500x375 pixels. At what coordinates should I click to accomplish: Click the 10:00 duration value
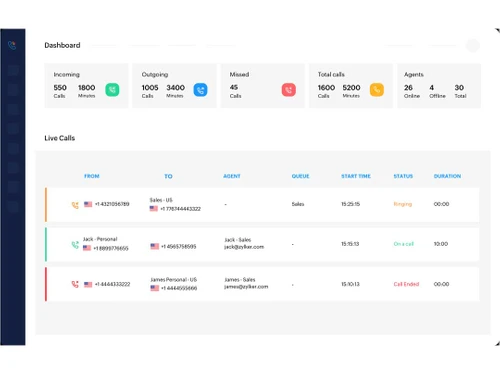[441, 244]
